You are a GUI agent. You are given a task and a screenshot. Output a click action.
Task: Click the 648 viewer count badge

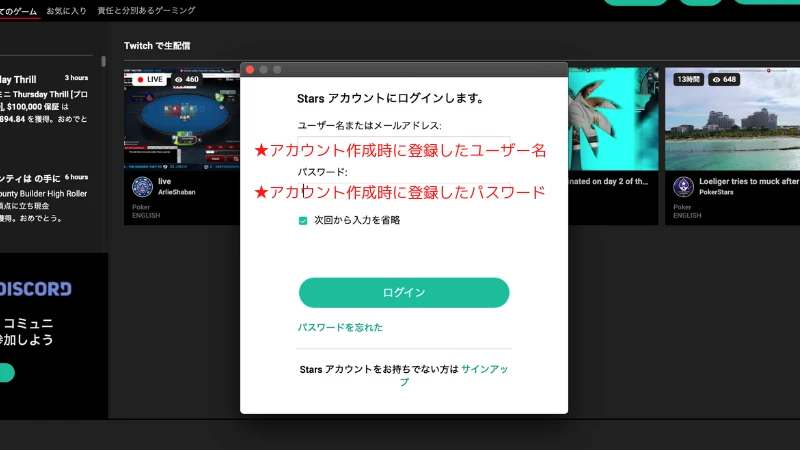(724, 79)
